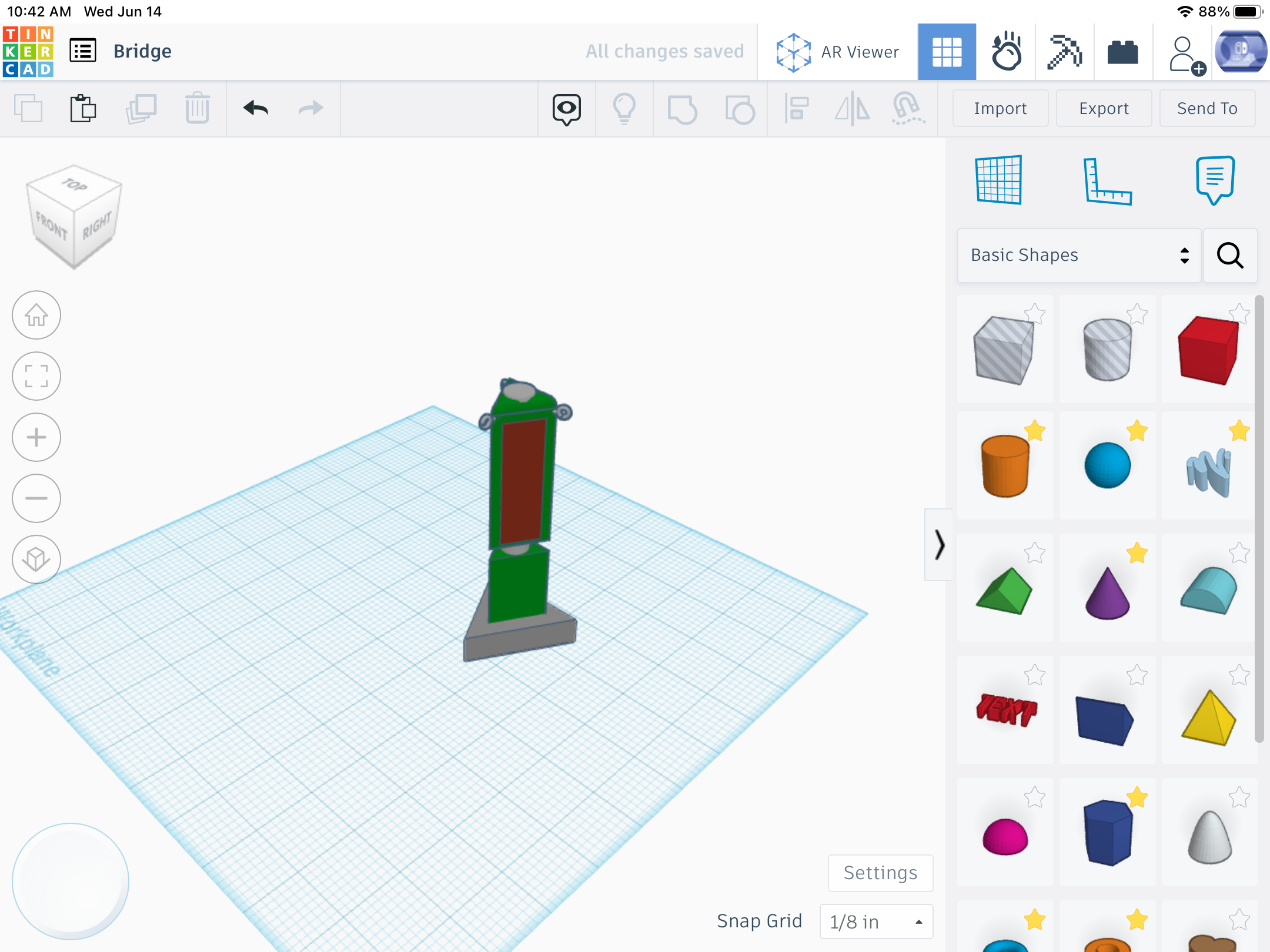
Task: Switch to Blocks mode pickaxe icon
Action: coord(1064,52)
